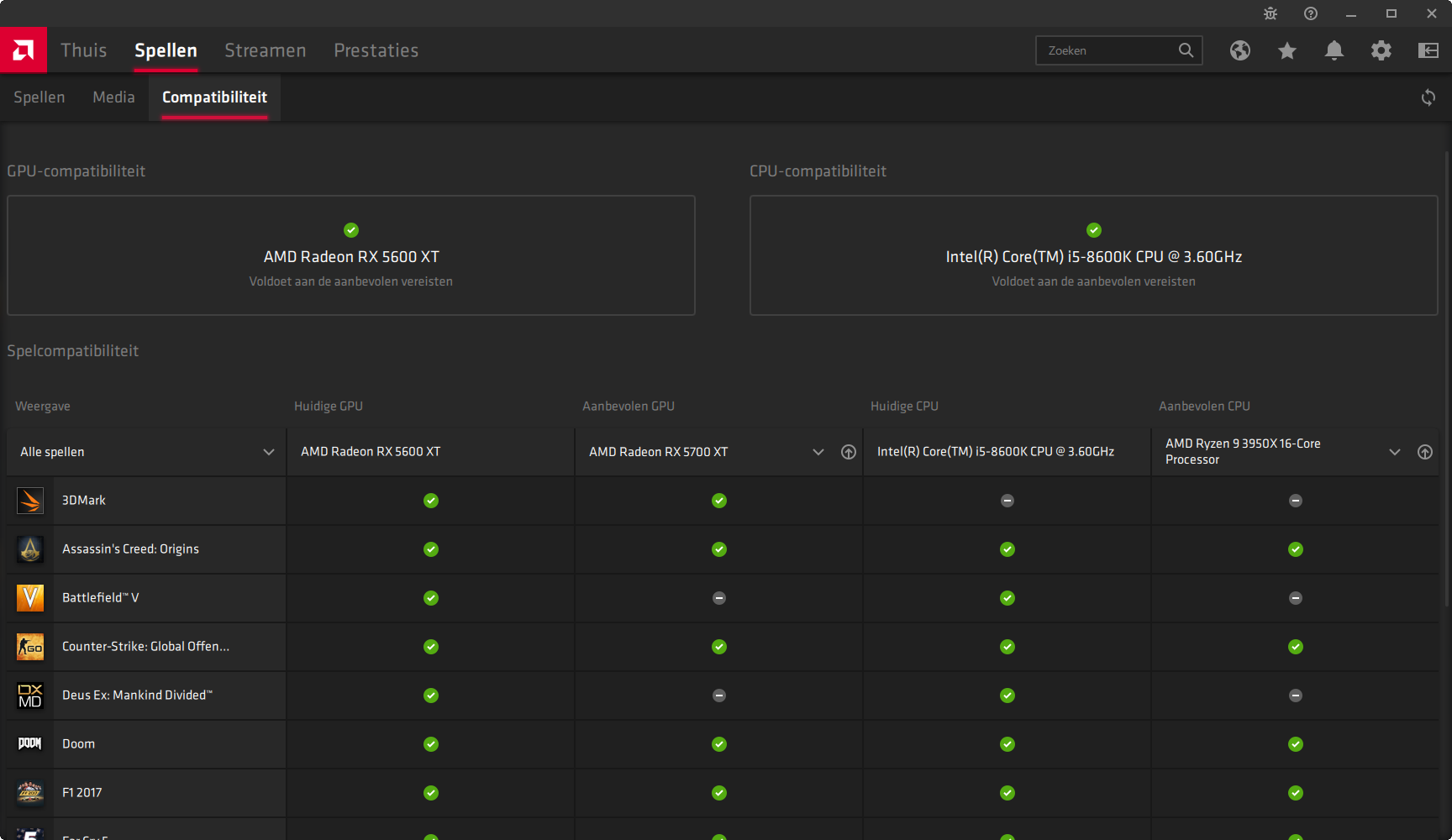Click upgrade arrow next to Ryzen 9 3950X
The width and height of the screenshot is (1452, 840).
(1425, 452)
